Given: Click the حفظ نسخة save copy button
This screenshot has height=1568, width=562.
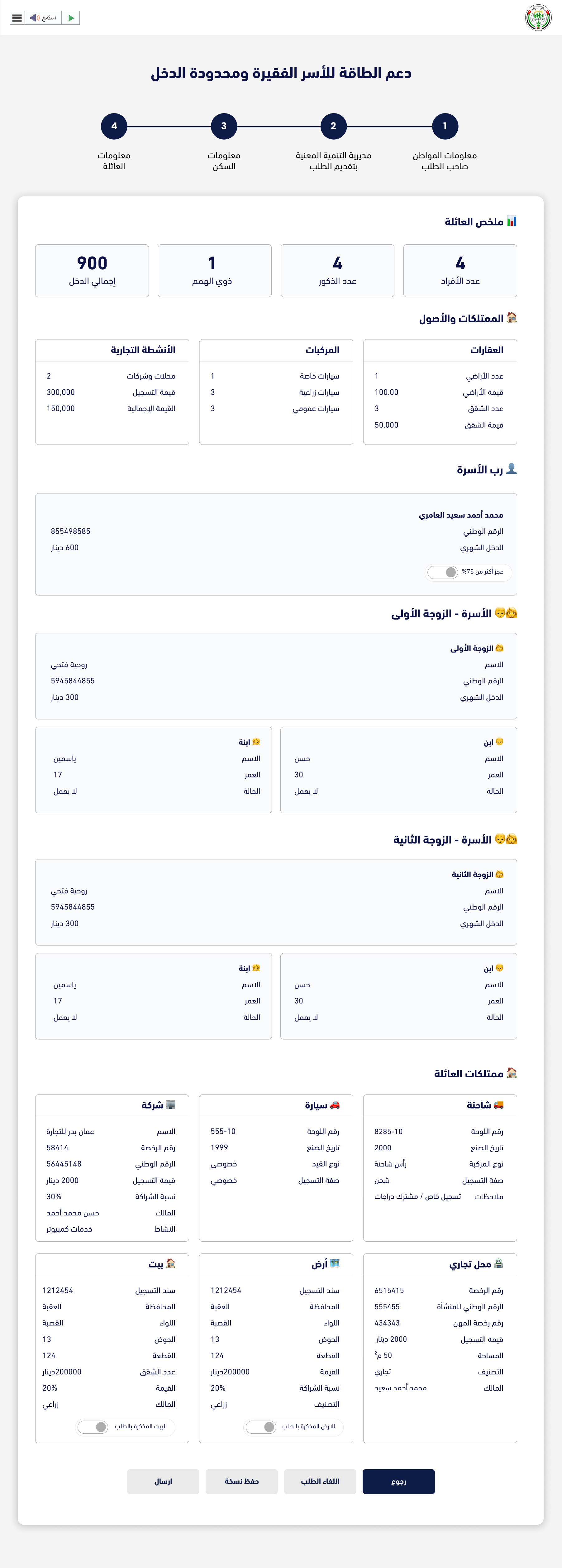Looking at the screenshot, I should pos(241,1482).
